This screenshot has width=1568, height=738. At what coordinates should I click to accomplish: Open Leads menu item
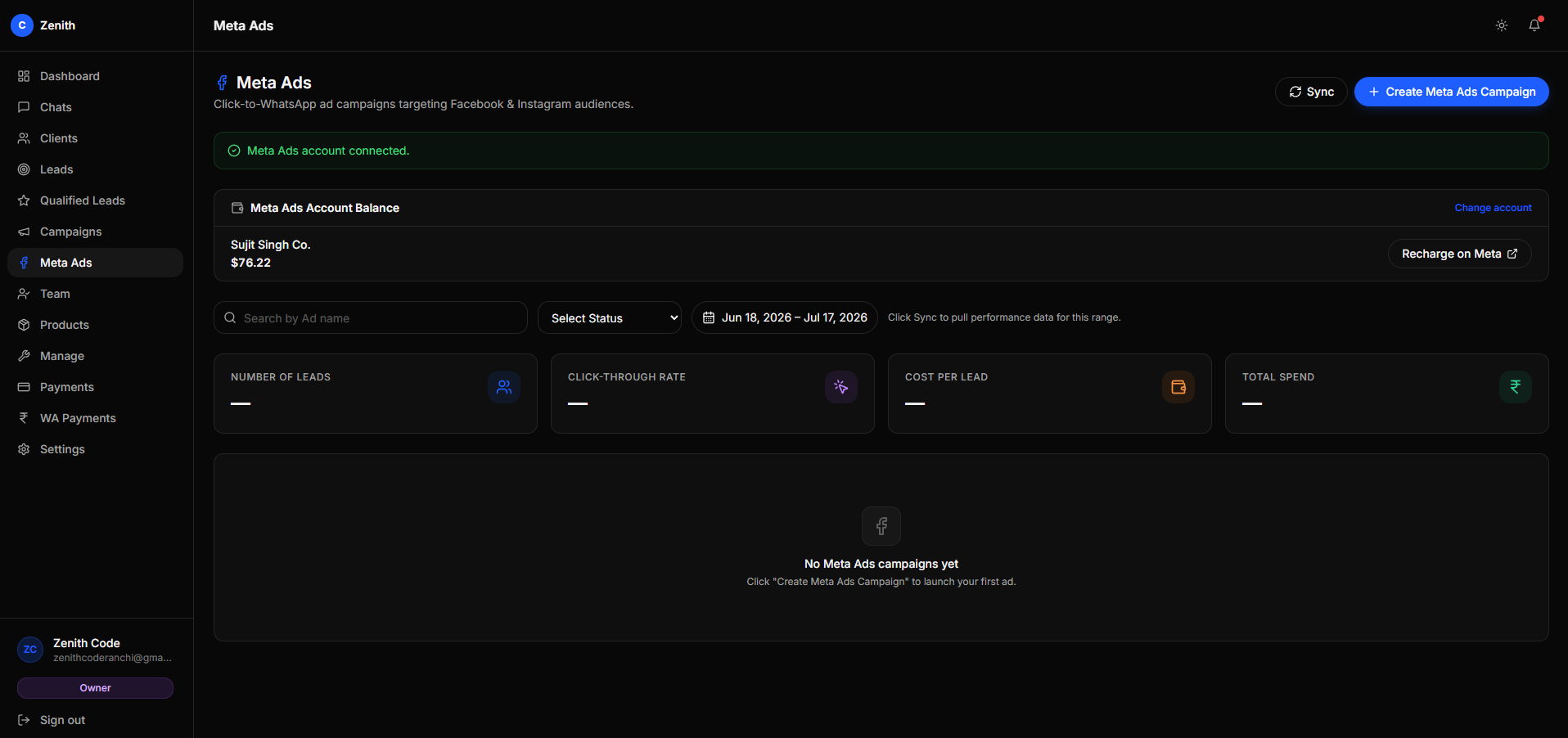(95, 169)
